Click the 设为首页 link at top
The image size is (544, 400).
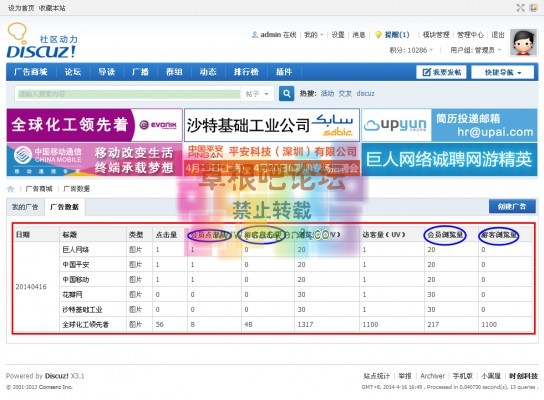point(21,8)
